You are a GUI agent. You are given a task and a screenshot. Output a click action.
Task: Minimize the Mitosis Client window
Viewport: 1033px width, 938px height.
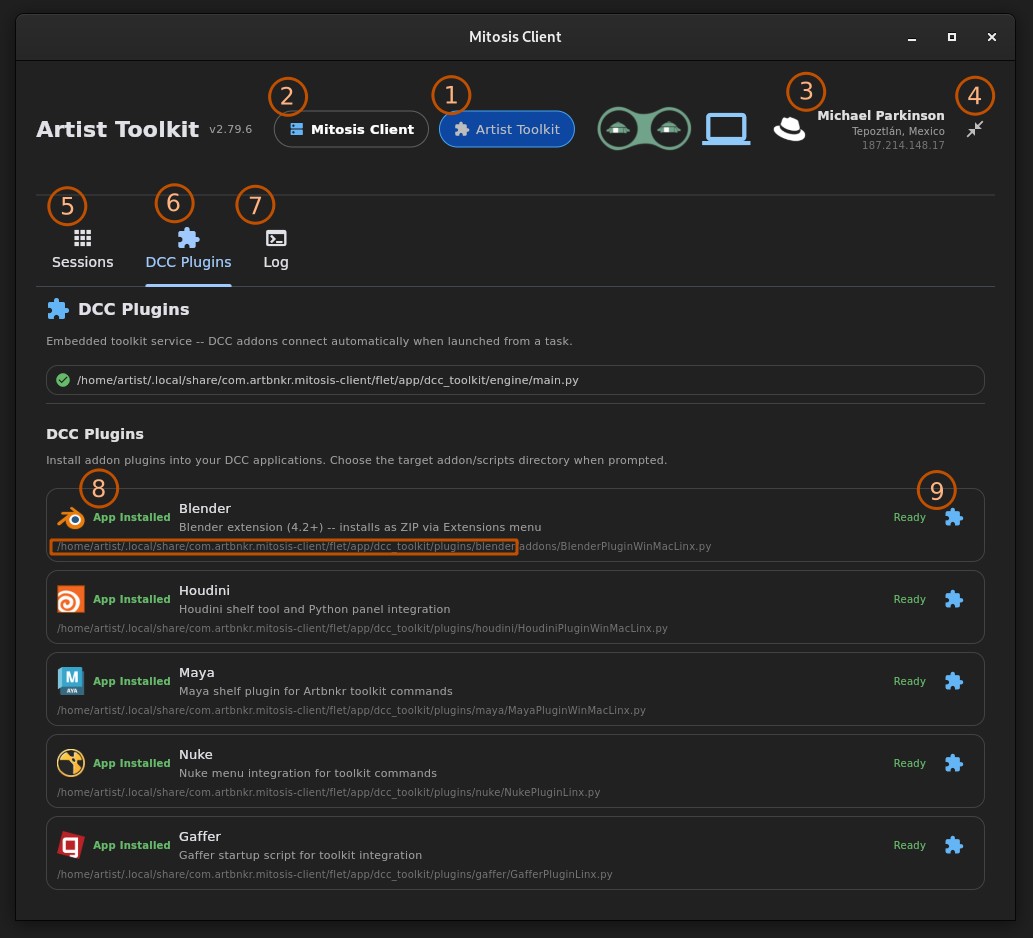coord(912,38)
